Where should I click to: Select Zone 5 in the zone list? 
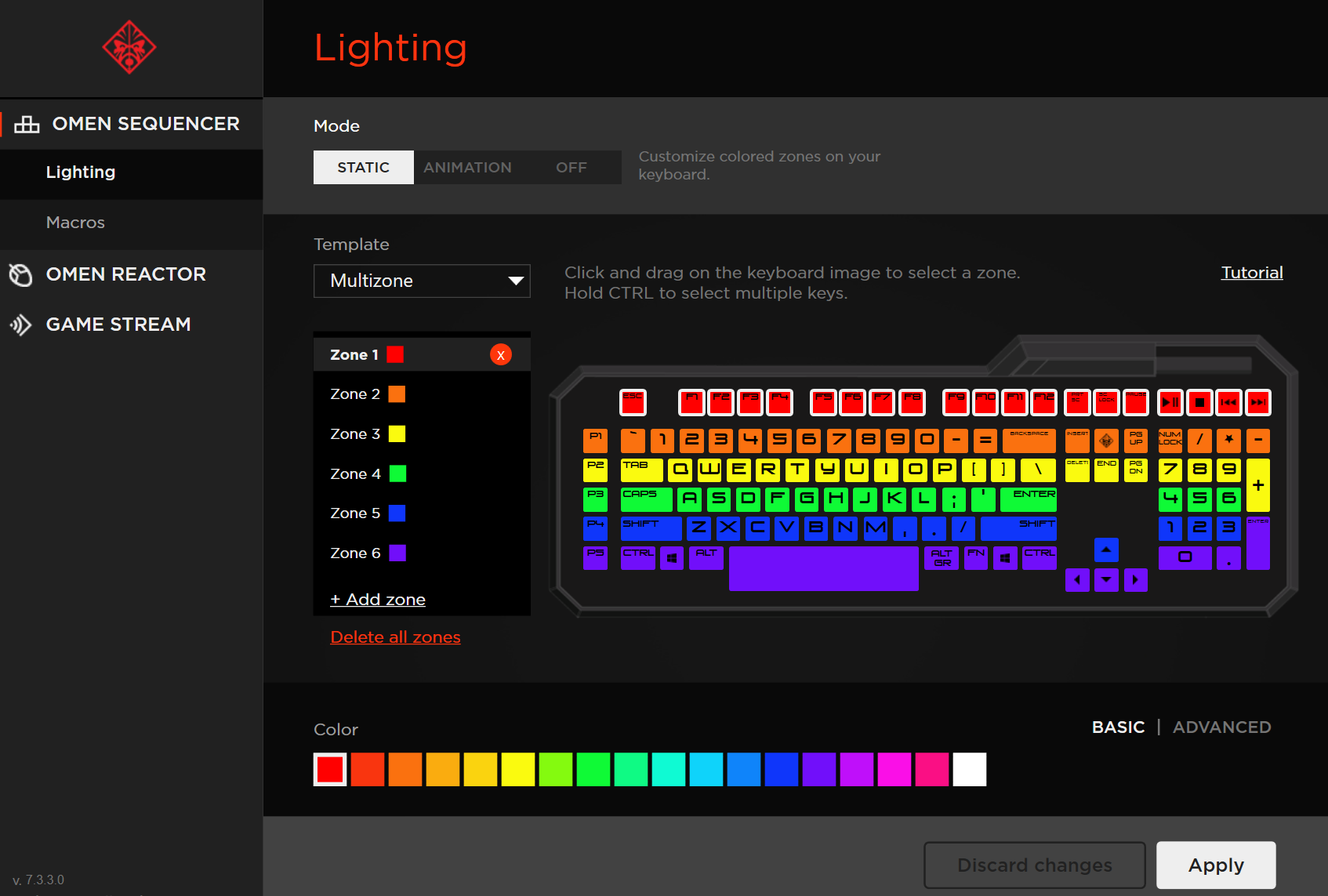(422, 513)
